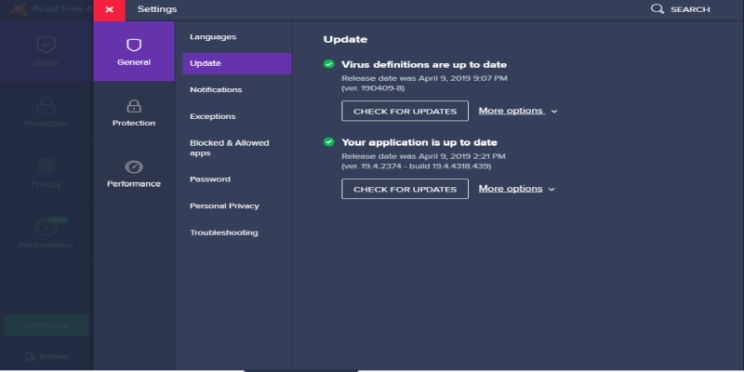Click the dimmed Mobile link
The image size is (744, 372).
click(46, 356)
